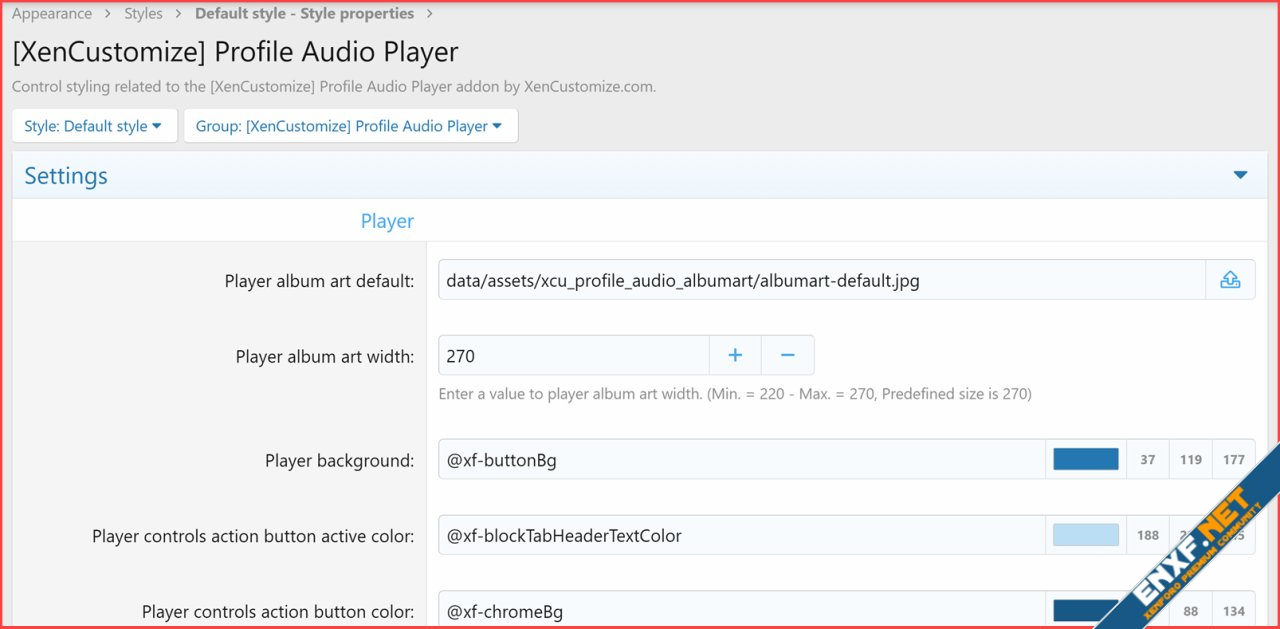
Task: Open Default style - Style properties breadcrumb
Action: [x=304, y=14]
